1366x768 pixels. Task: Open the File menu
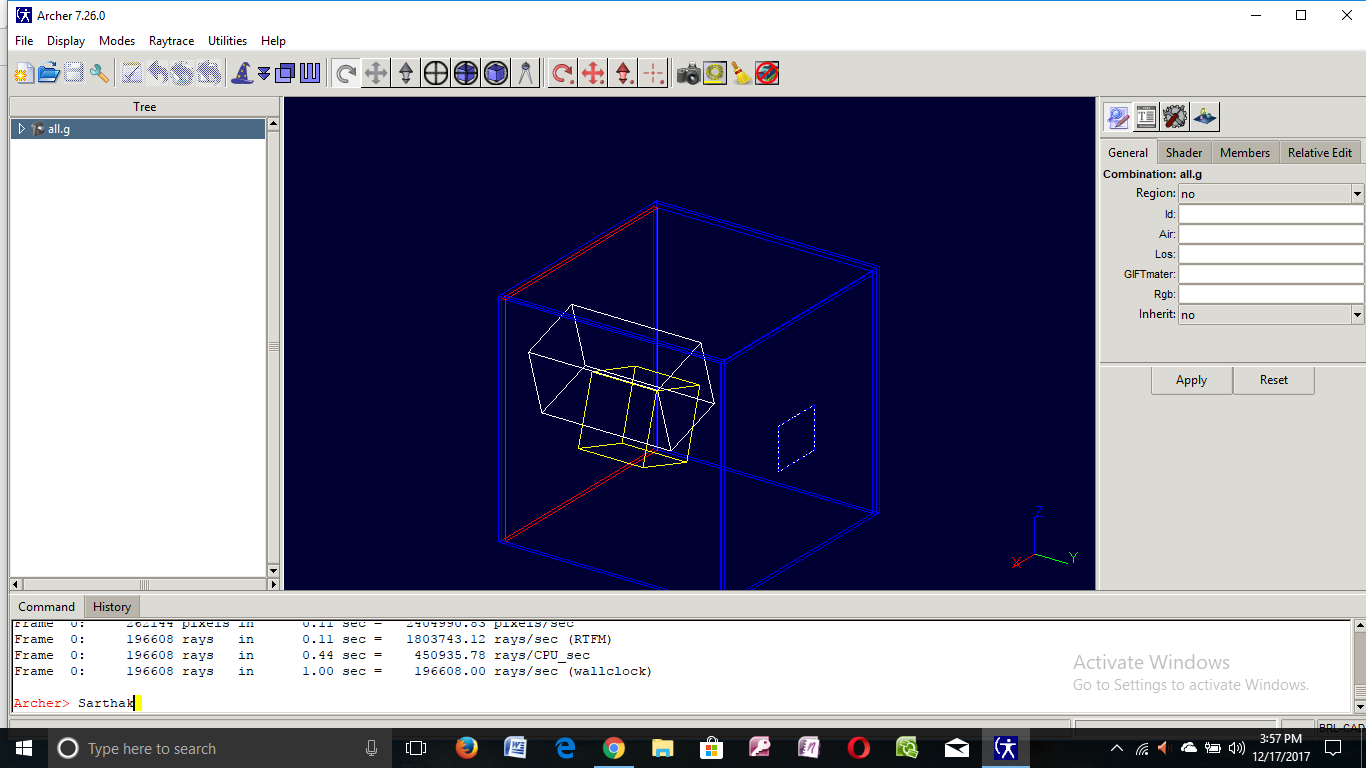tap(24, 41)
